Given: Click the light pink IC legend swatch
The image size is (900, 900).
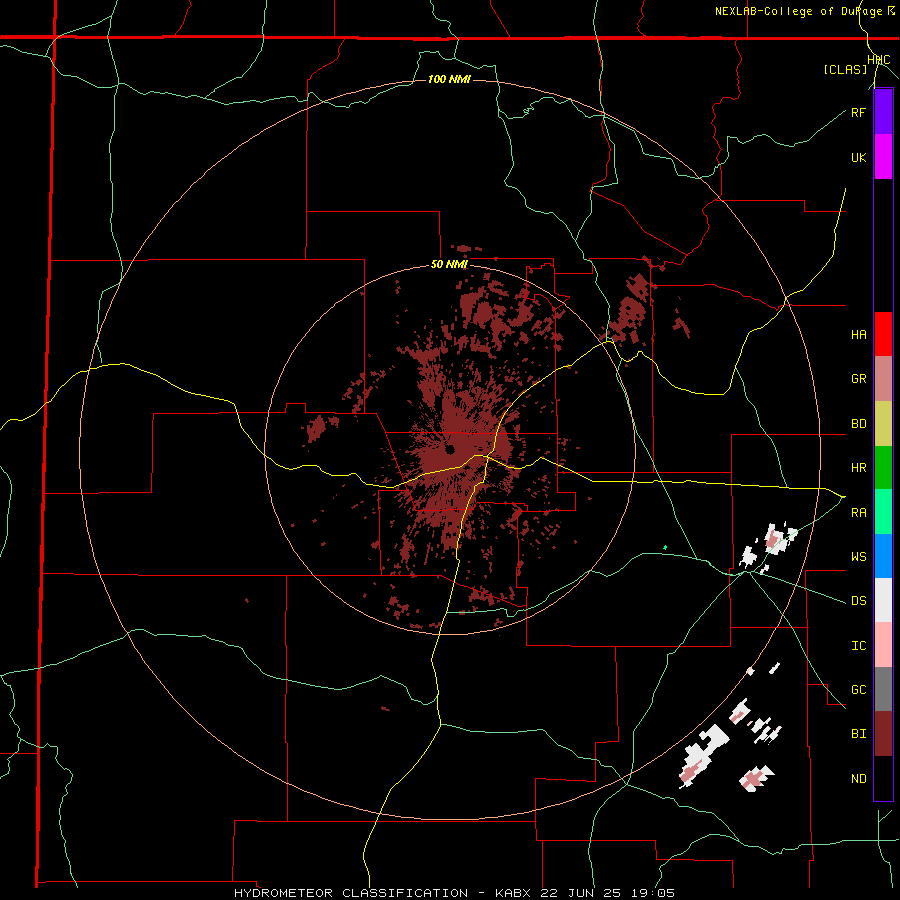Looking at the screenshot, I should pyautogui.click(x=883, y=645).
